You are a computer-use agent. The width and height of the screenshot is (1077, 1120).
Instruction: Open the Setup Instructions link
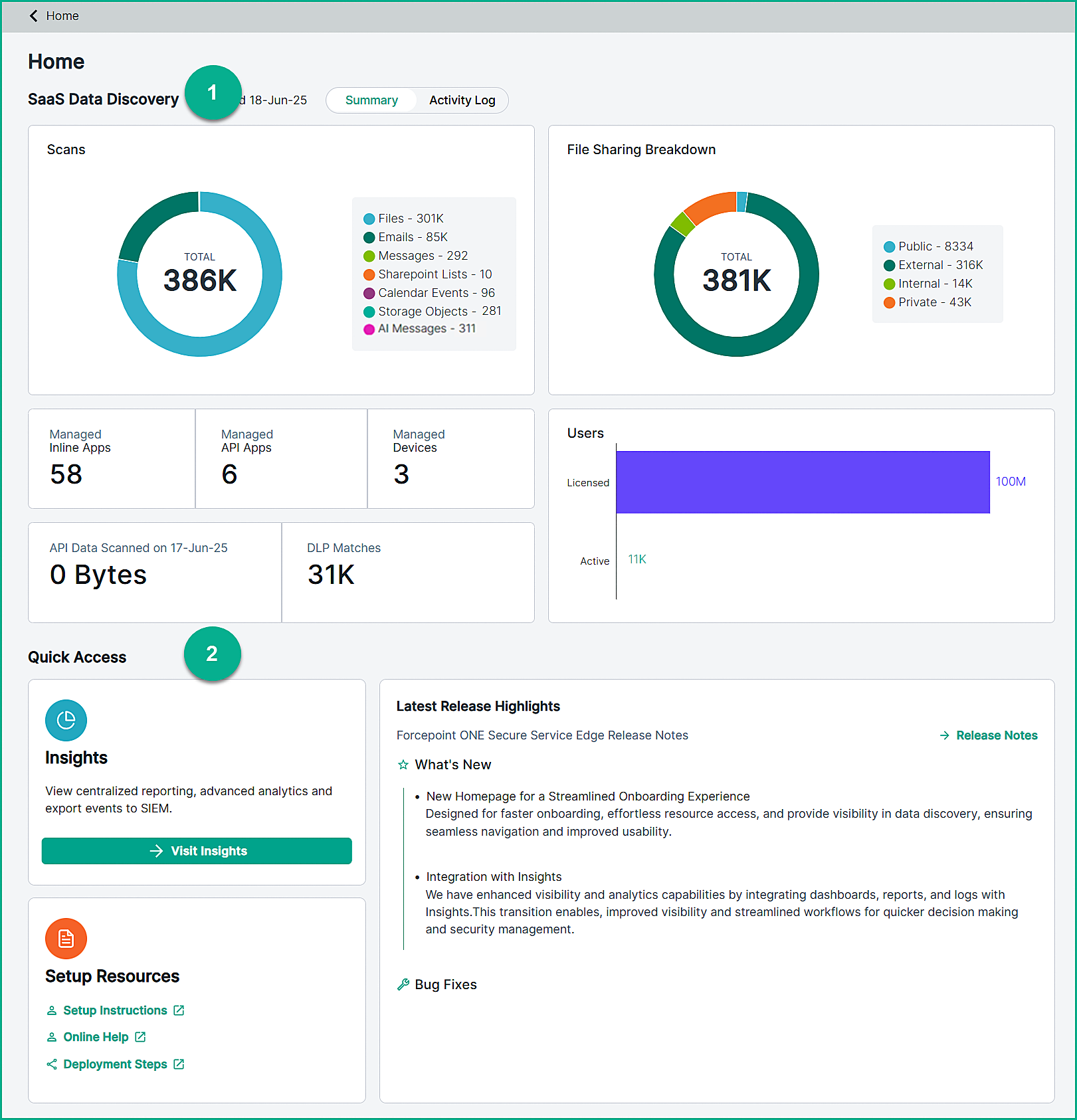point(115,1010)
